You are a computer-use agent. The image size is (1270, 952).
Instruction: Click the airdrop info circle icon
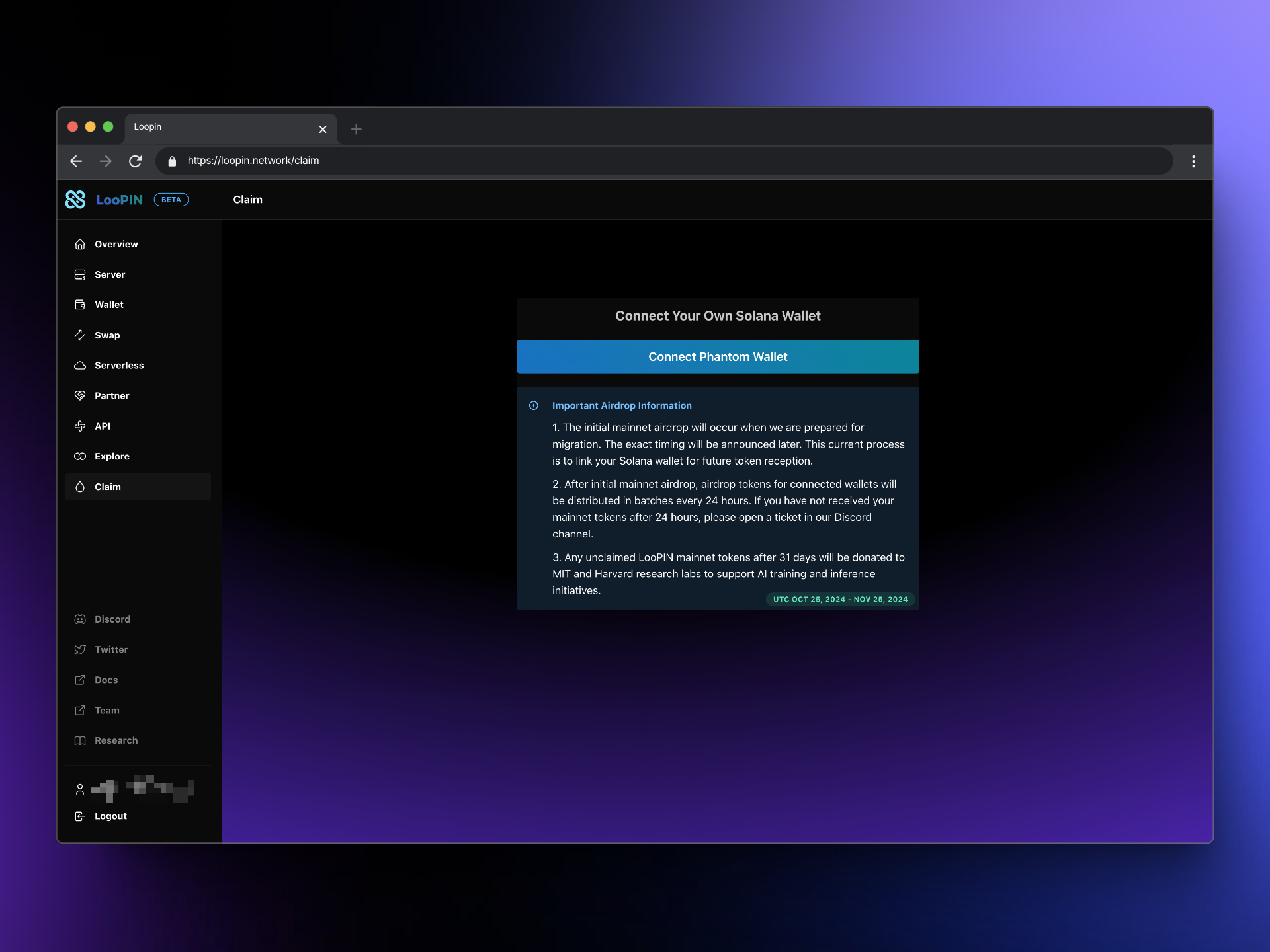tap(534, 406)
